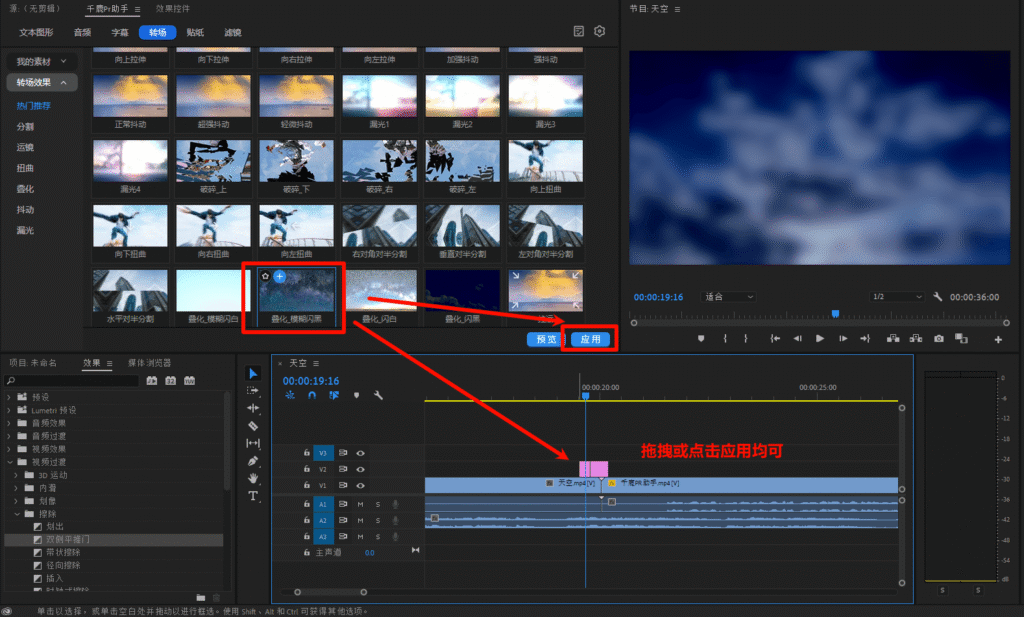This screenshot has width=1024, height=617.
Task: Click the 应用 apply button
Action: (590, 339)
